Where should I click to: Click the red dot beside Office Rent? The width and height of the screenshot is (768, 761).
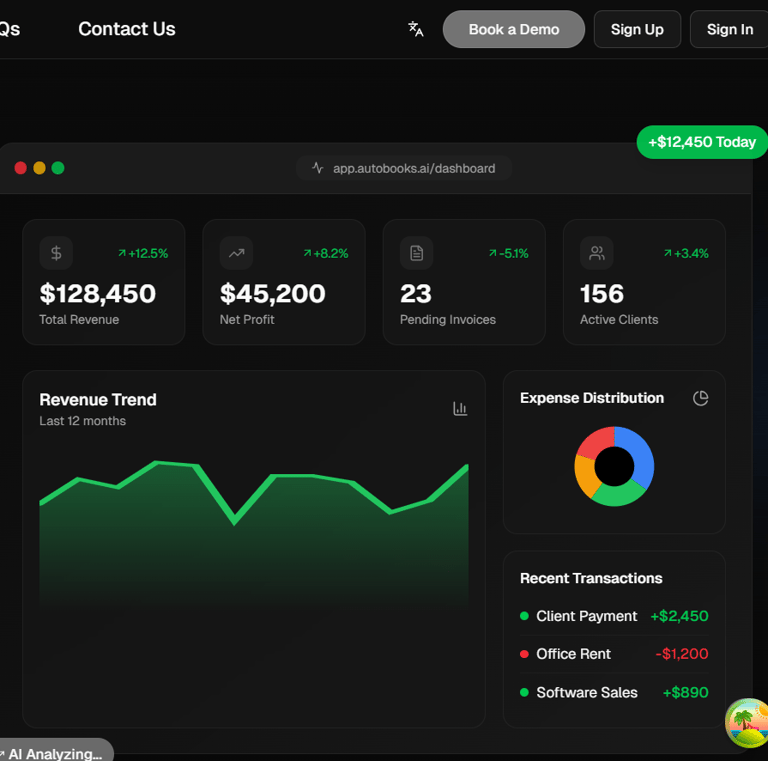click(524, 654)
